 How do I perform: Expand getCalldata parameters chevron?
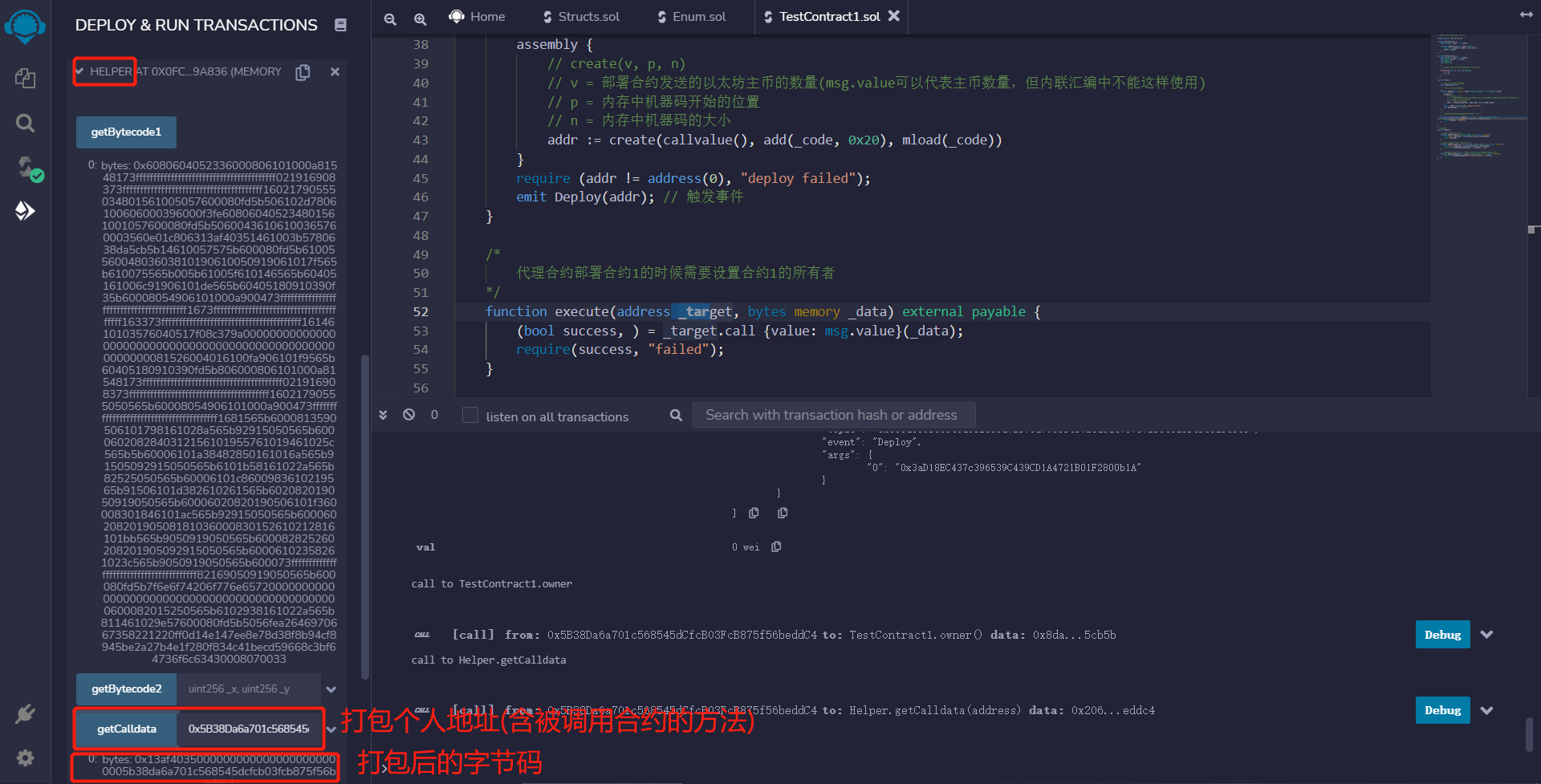331,729
